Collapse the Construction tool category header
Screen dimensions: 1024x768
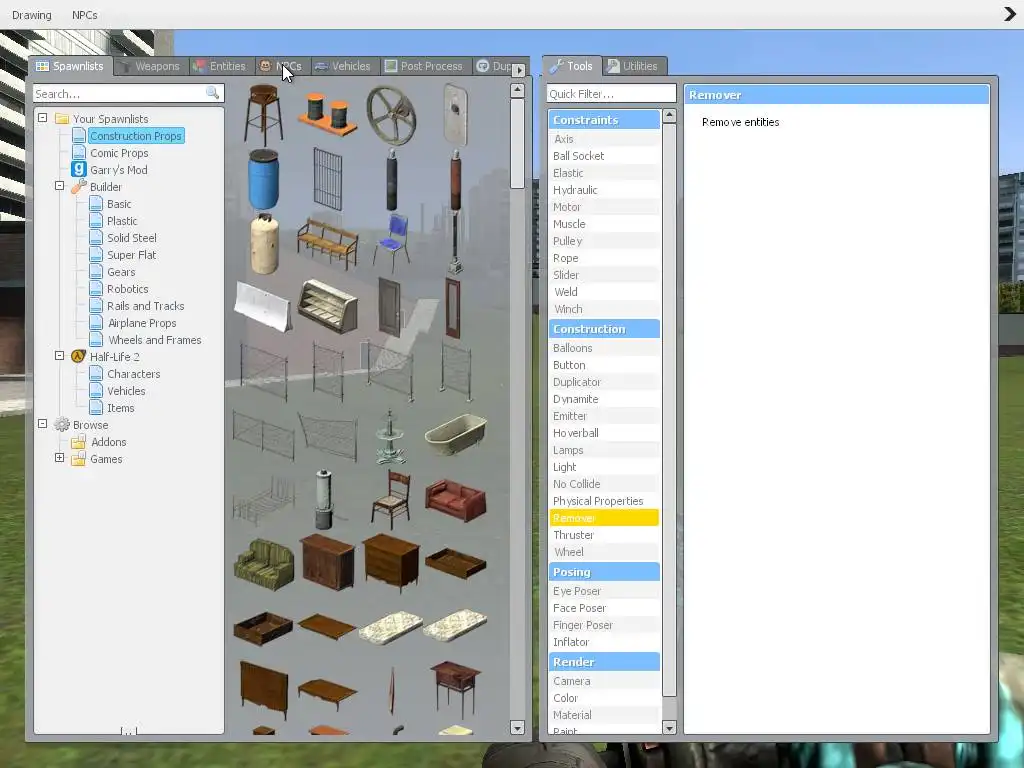tap(604, 328)
